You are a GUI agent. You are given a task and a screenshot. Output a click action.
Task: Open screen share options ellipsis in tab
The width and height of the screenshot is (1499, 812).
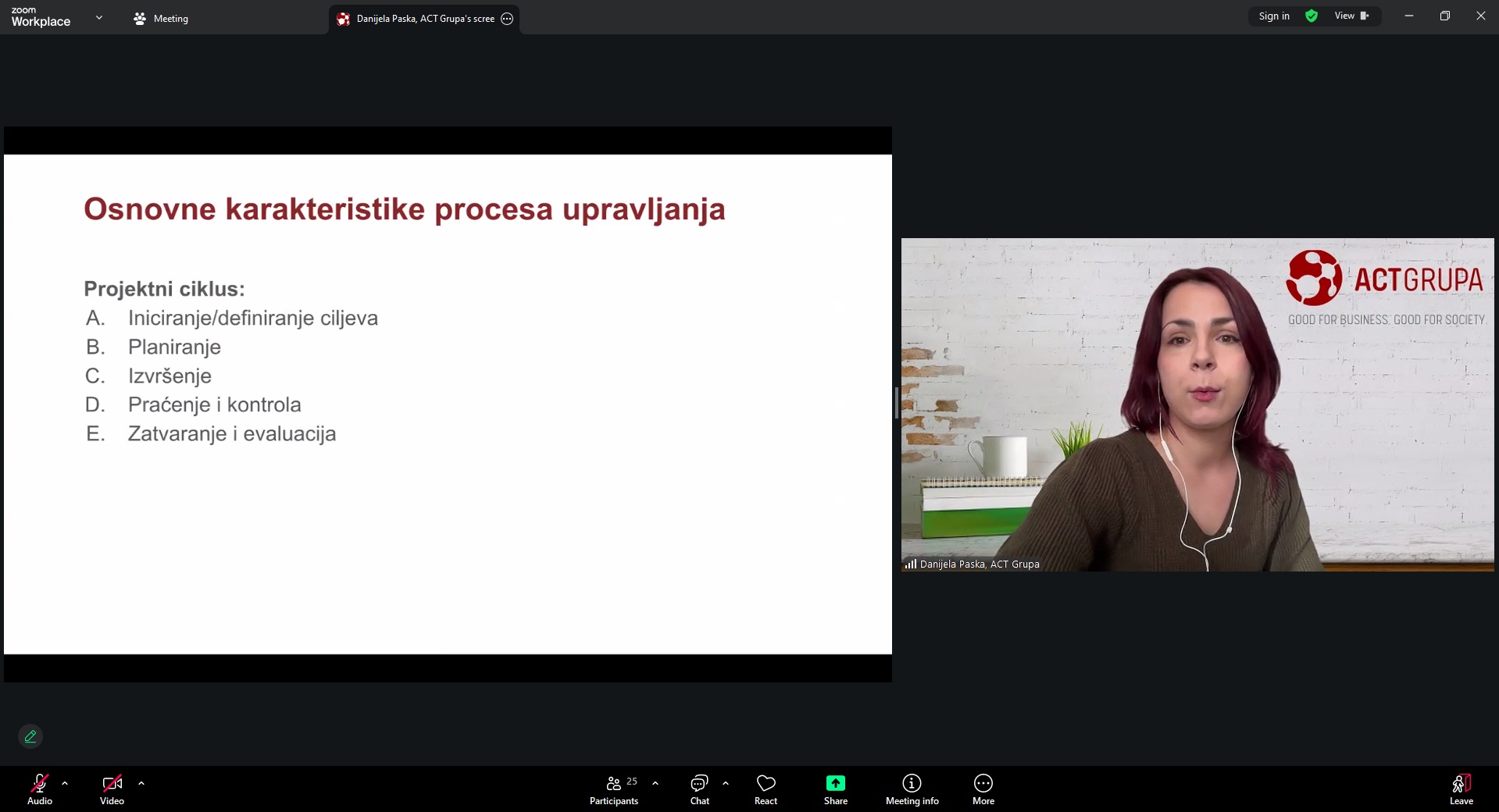coord(507,19)
